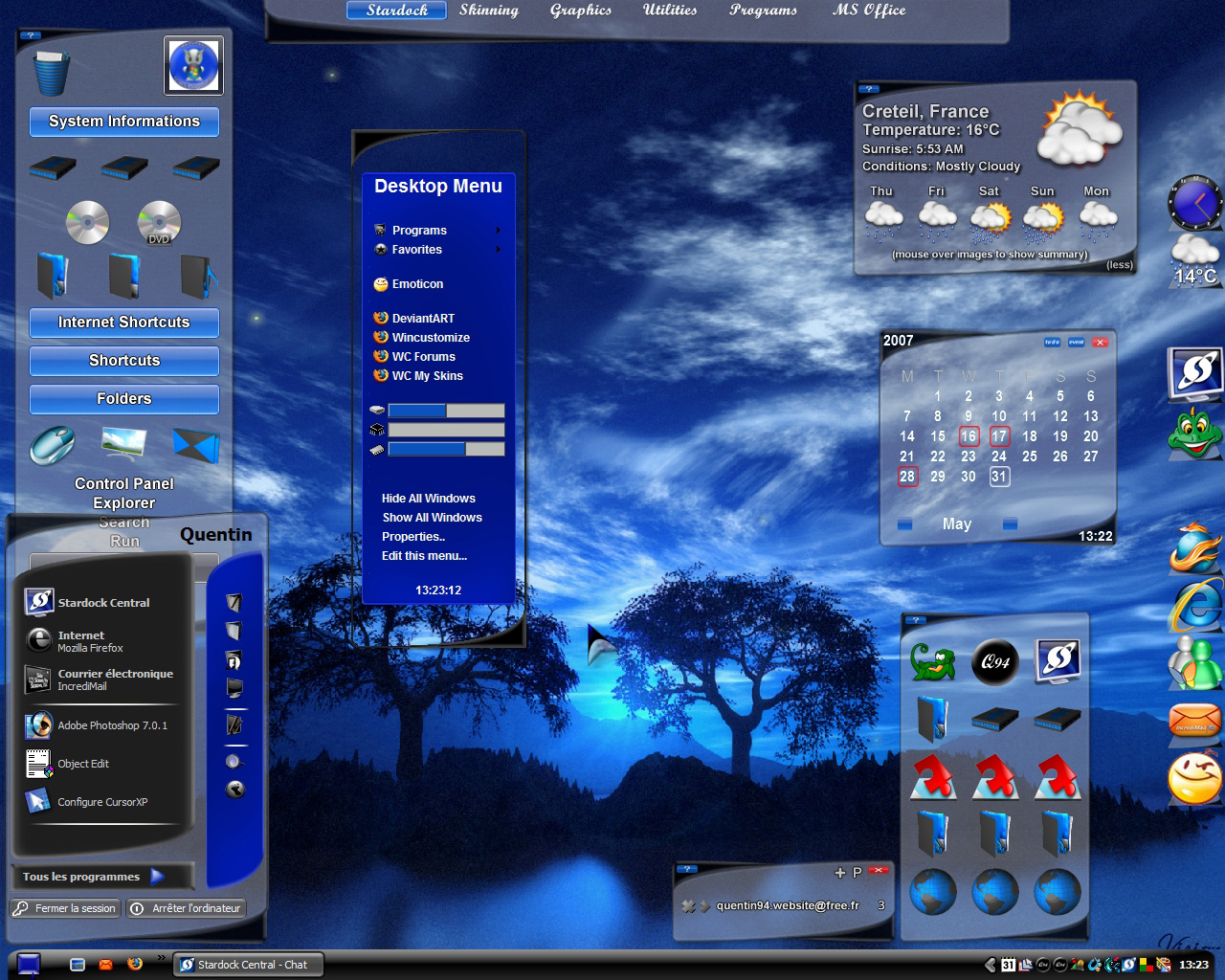The height and width of the screenshot is (980, 1225).
Task: Select the Graphics tab
Action: click(x=581, y=11)
